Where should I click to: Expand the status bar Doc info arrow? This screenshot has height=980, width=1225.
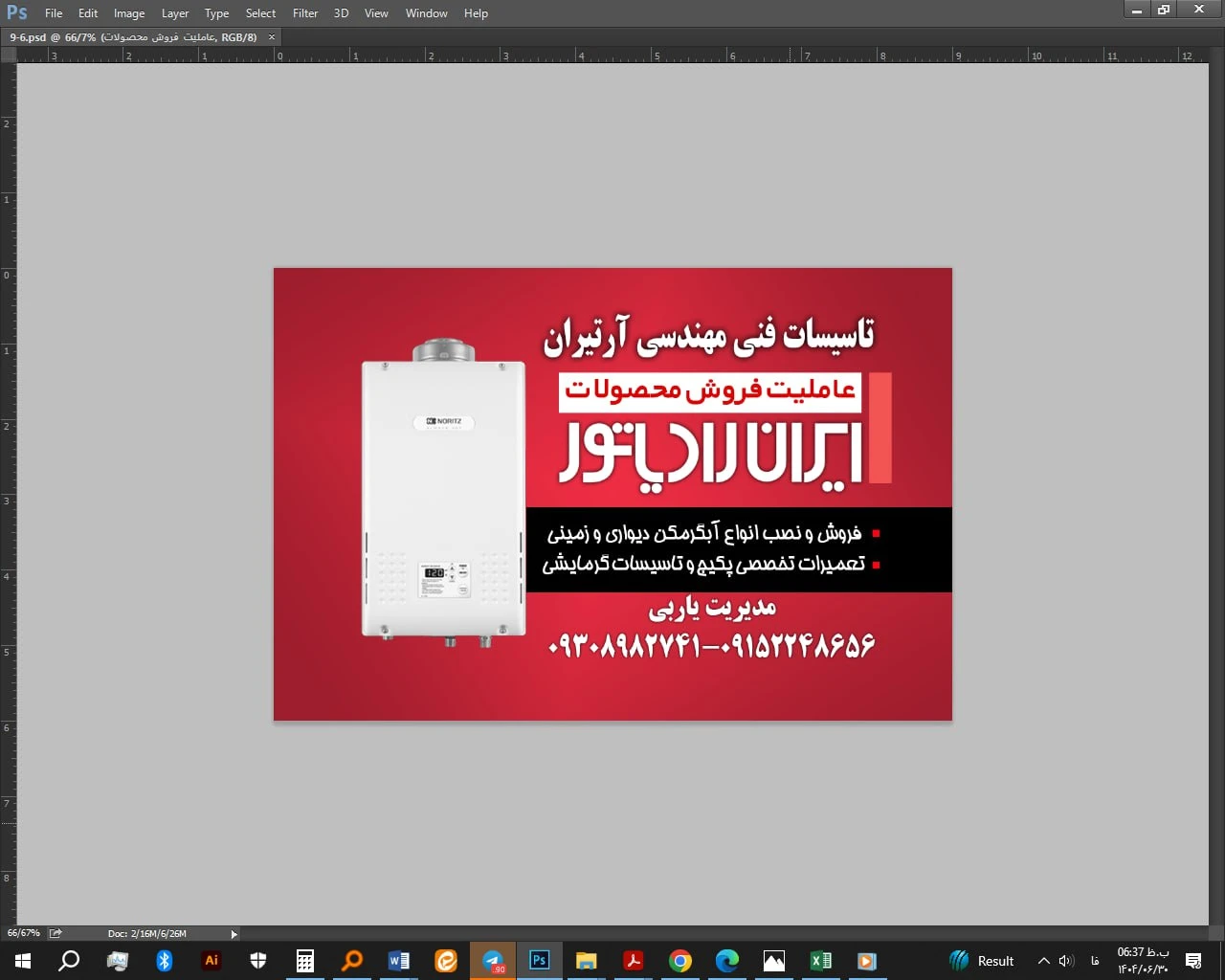click(x=234, y=934)
